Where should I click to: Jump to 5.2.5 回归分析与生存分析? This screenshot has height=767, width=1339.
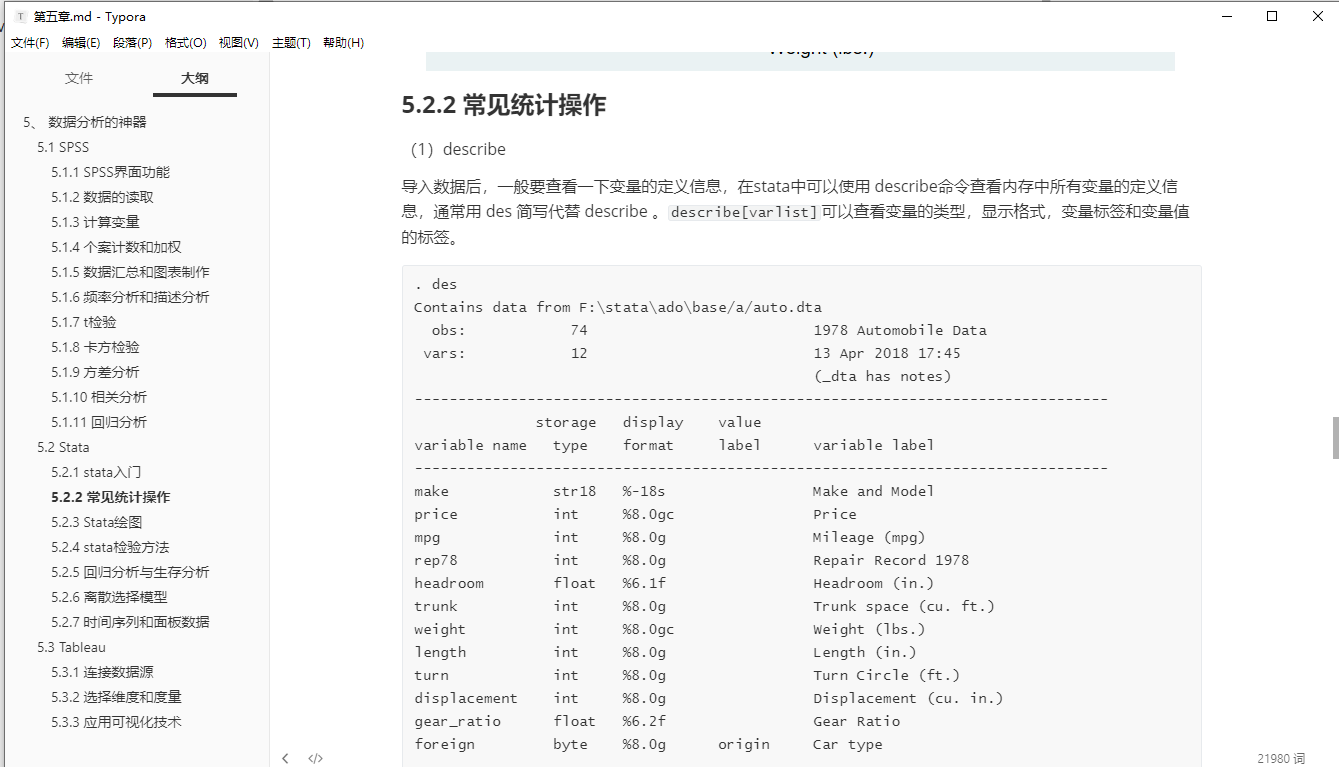tap(130, 572)
